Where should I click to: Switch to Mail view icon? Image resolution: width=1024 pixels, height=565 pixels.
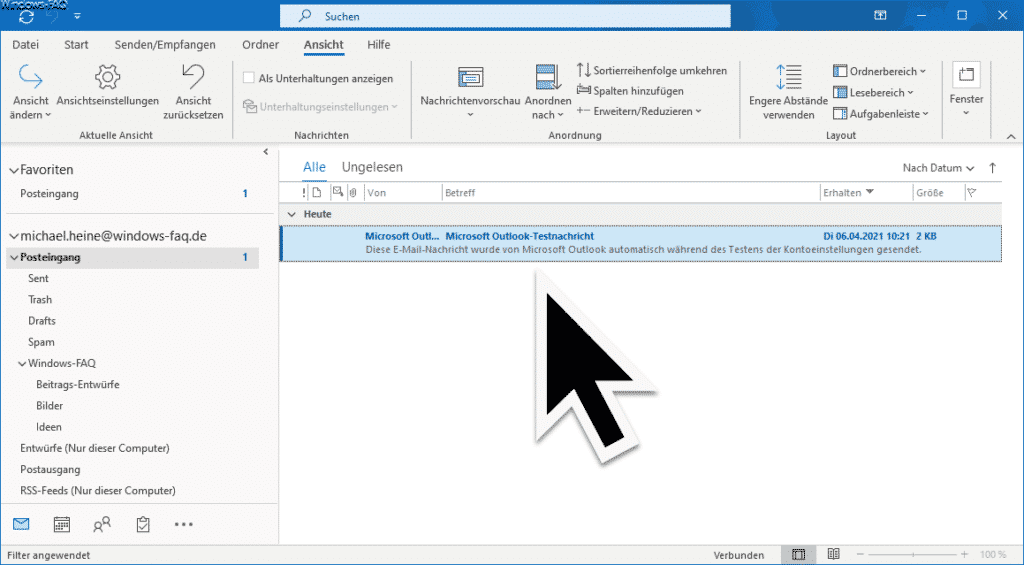click(x=21, y=524)
